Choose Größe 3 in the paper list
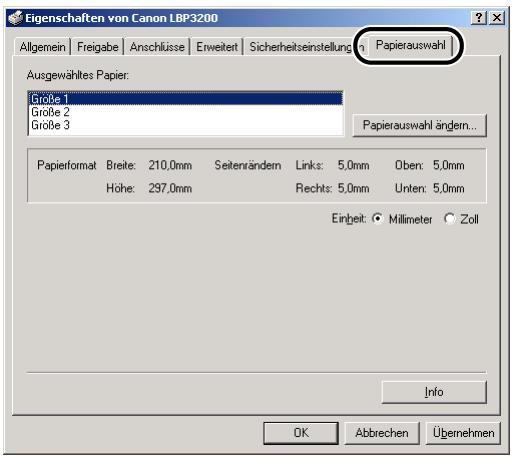The width and height of the screenshot is (512, 456). (x=186, y=125)
